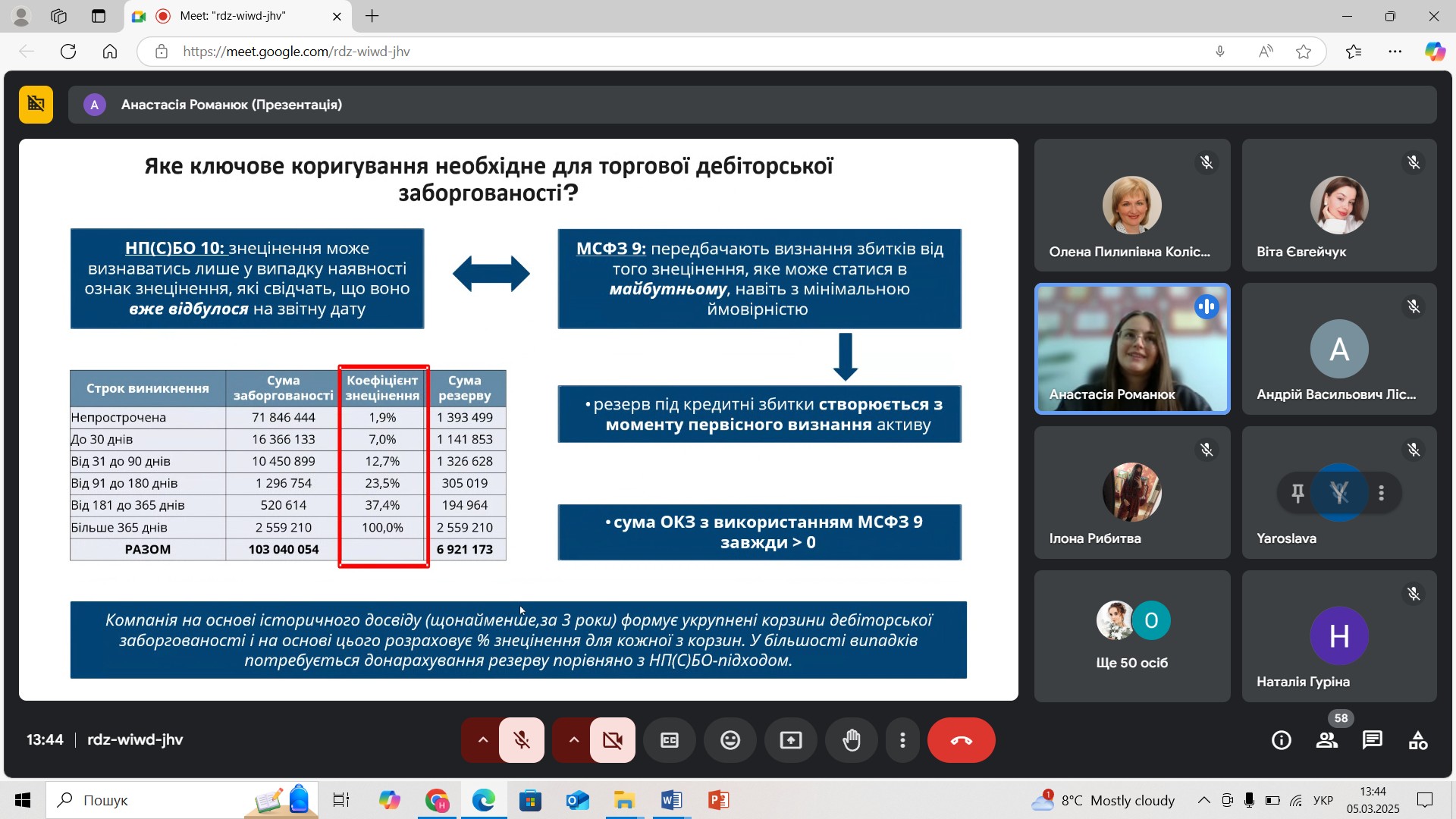The image size is (1456, 819).
Task: Expand video settings arrow next to camera
Action: click(573, 740)
